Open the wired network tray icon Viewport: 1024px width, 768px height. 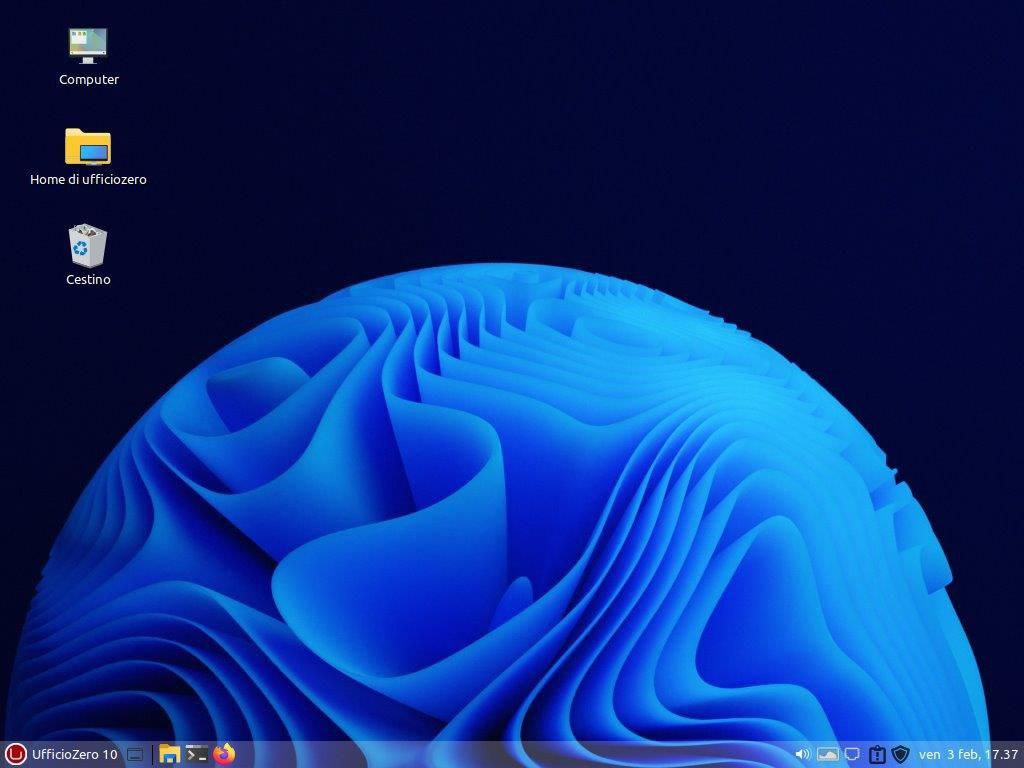click(x=852, y=754)
